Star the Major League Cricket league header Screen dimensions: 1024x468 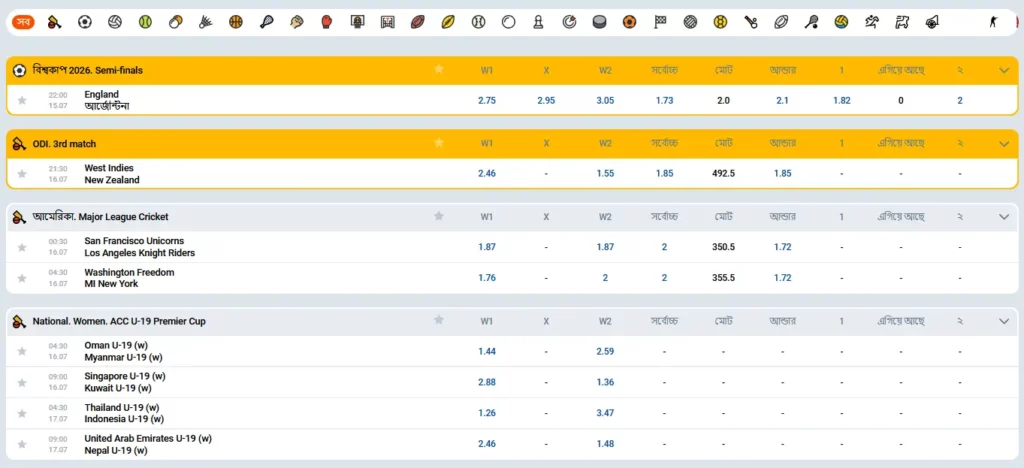(x=439, y=216)
